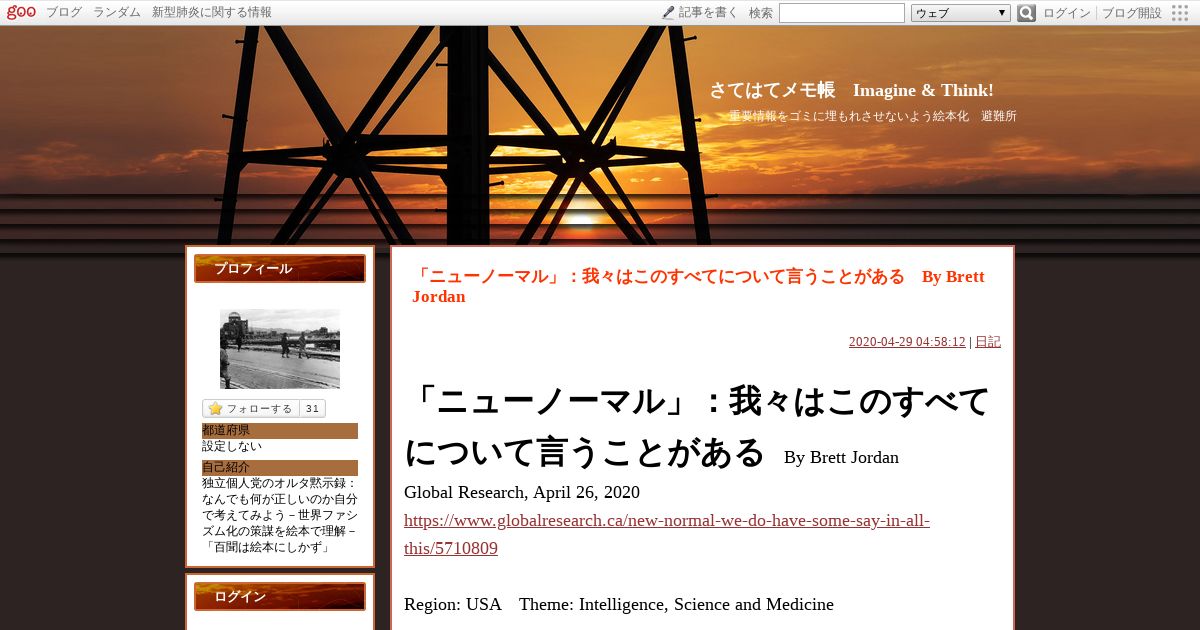Open 新型肺炎に関する情報 link
Image resolution: width=1200 pixels, height=630 pixels.
pos(212,13)
